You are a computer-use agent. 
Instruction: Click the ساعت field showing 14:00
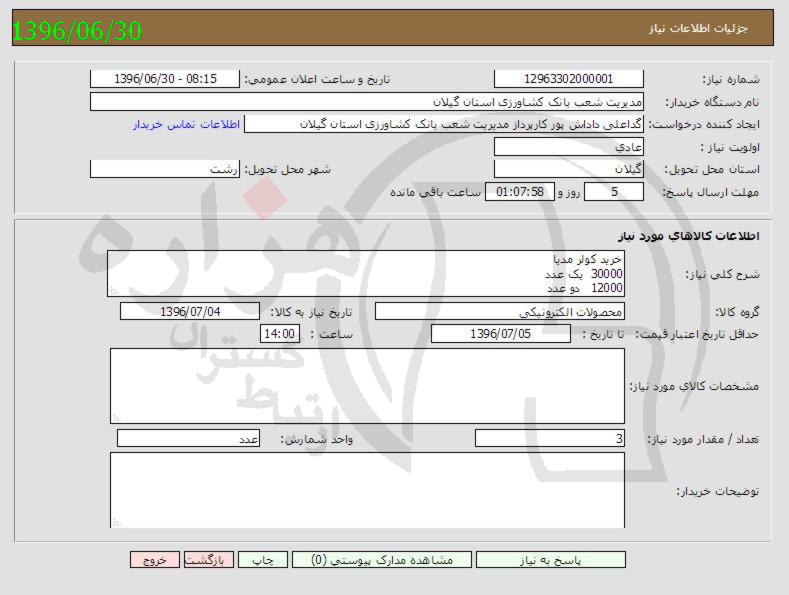279,334
